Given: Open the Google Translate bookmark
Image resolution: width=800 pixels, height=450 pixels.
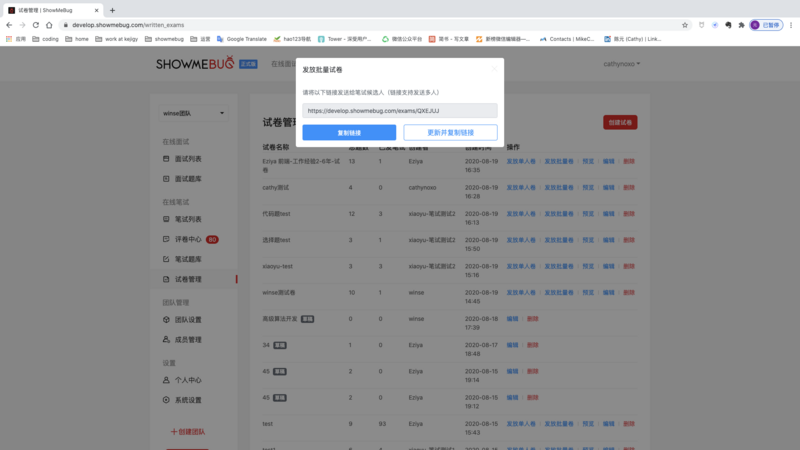Looking at the screenshot, I should coord(242,39).
